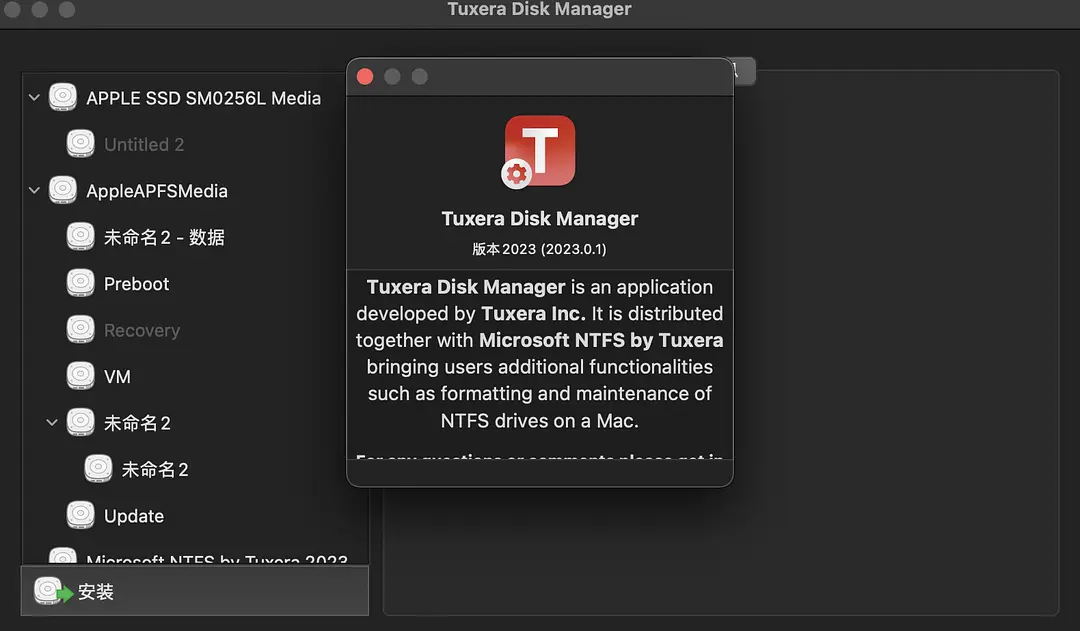Select the Recovery volume

pos(142,331)
